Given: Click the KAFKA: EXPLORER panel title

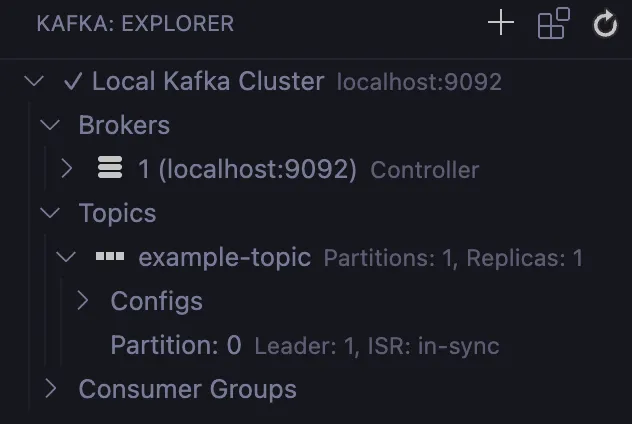Looking at the screenshot, I should pos(135,23).
